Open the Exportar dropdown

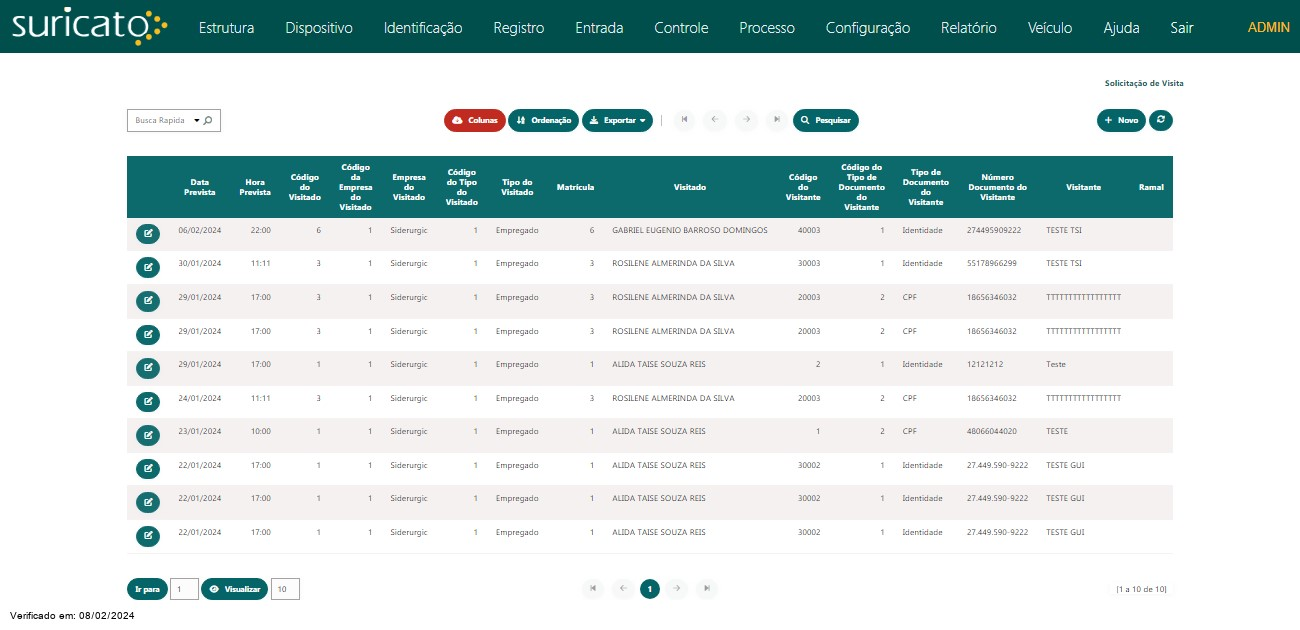tap(617, 120)
